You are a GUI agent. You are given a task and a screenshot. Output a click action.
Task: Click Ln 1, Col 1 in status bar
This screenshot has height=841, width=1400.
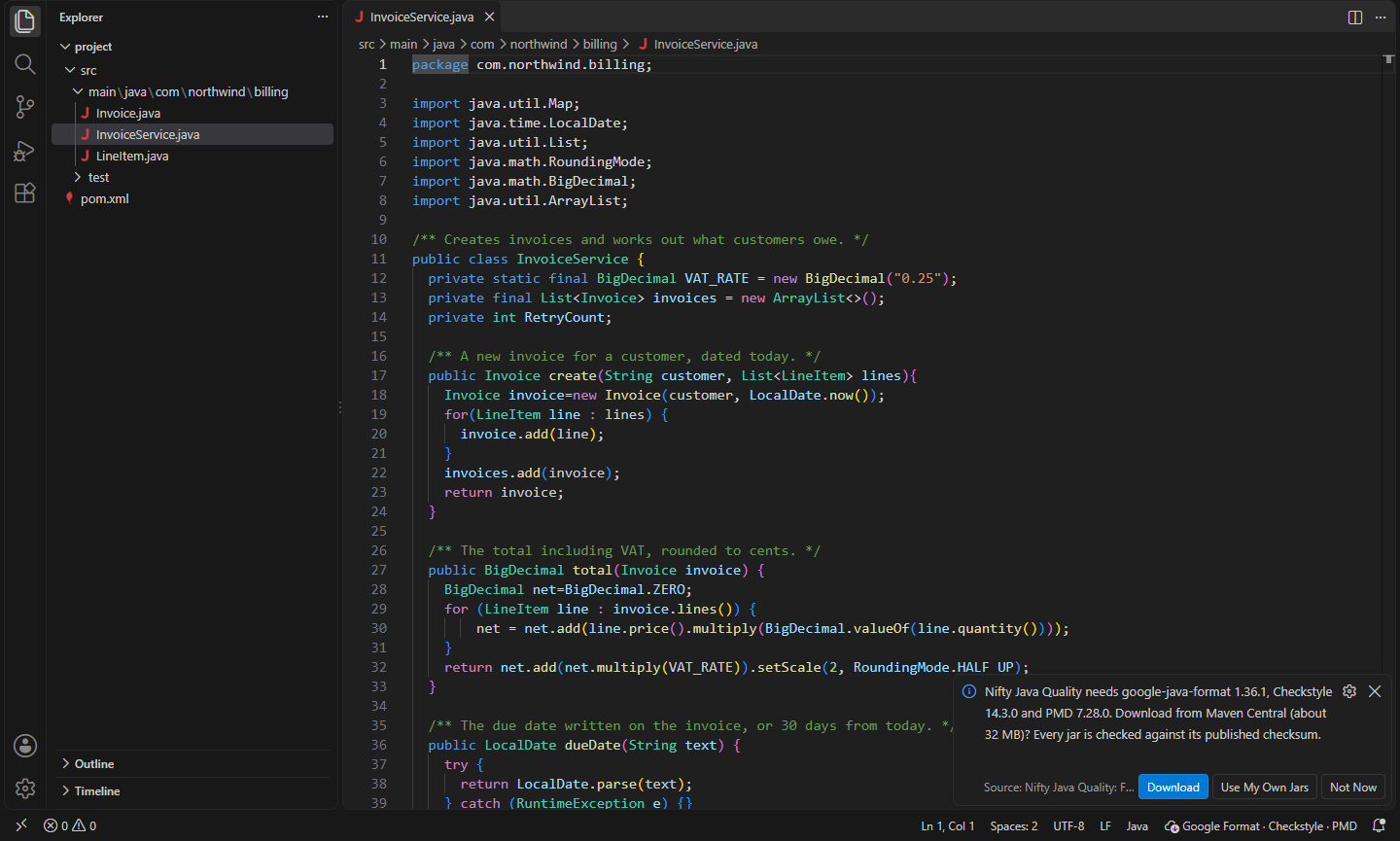pos(948,825)
